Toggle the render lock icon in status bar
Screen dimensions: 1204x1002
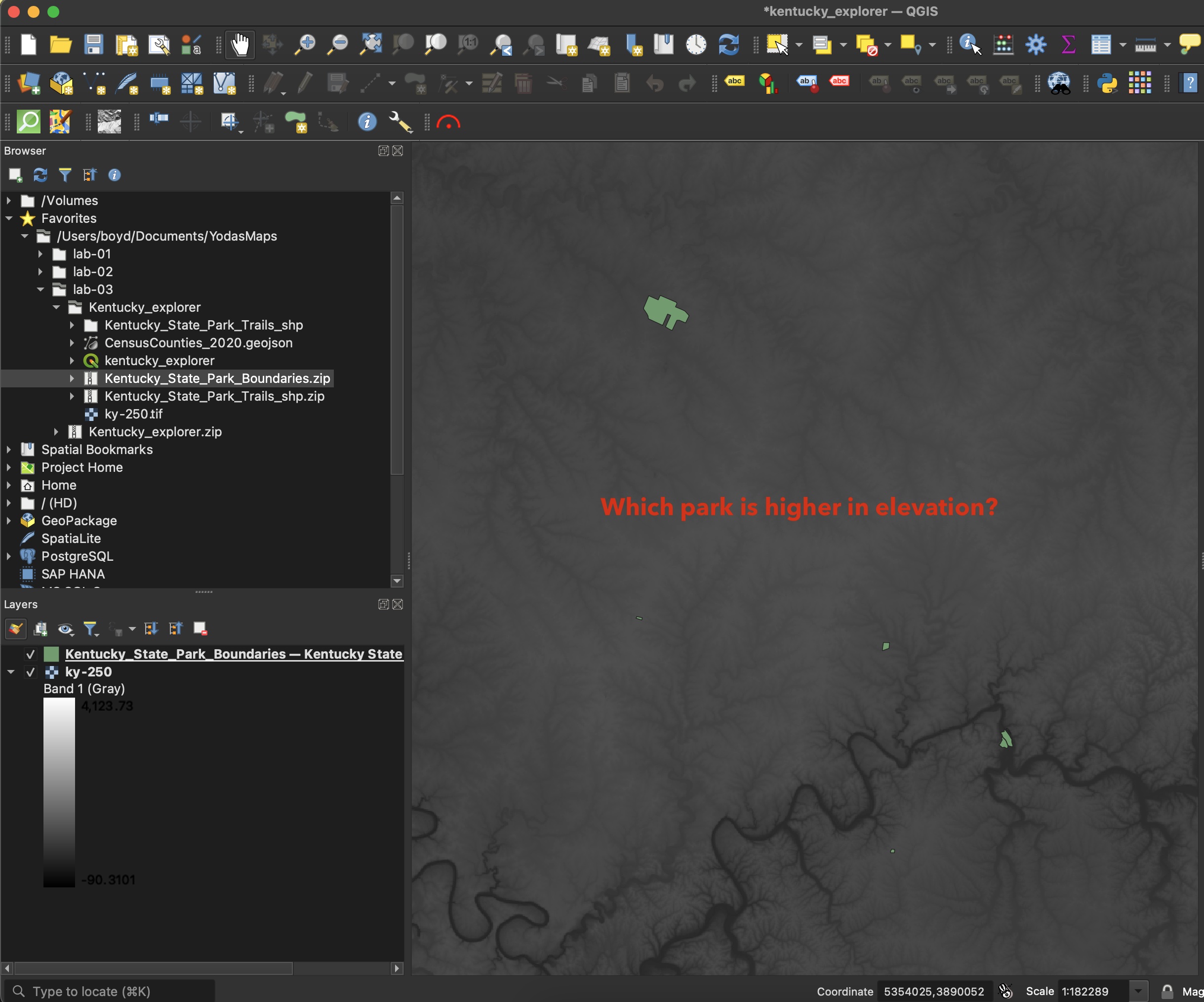click(x=1167, y=991)
